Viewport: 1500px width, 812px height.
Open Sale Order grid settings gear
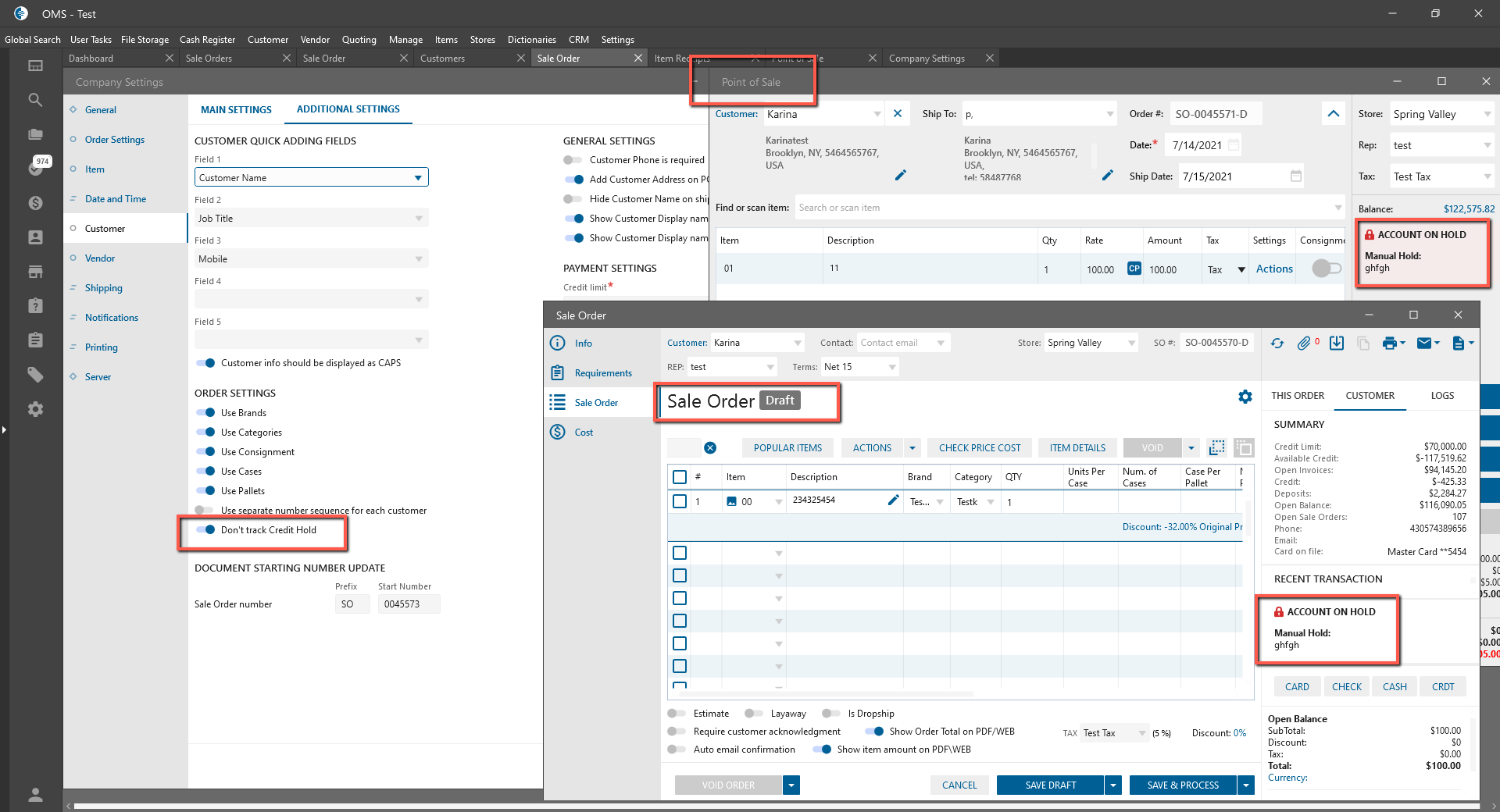click(x=1245, y=397)
